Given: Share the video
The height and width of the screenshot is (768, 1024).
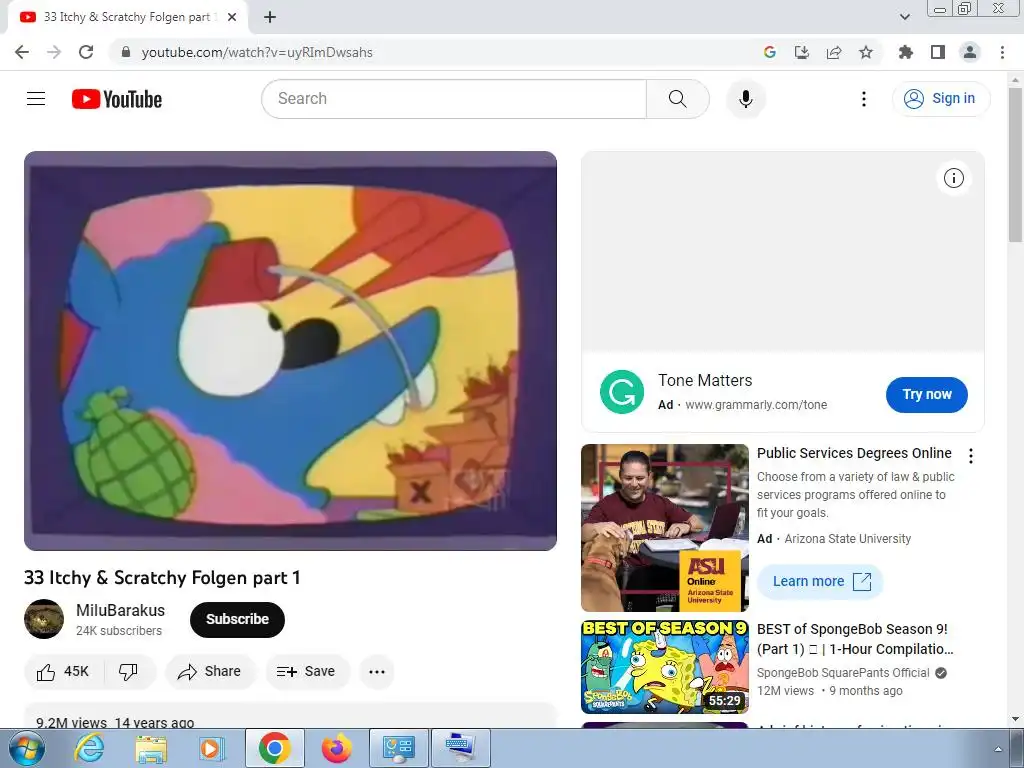Looking at the screenshot, I should pyautogui.click(x=210, y=671).
